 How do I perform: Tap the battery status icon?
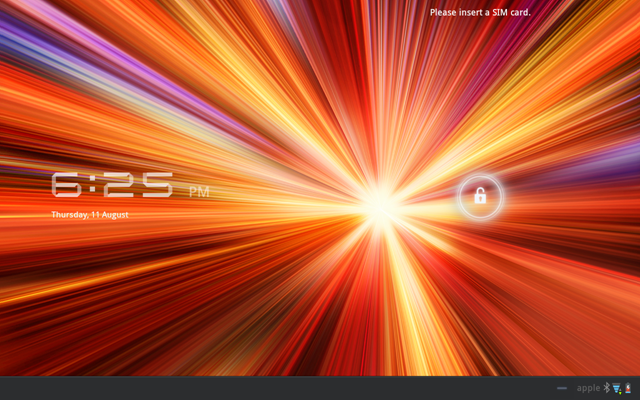click(x=628, y=388)
